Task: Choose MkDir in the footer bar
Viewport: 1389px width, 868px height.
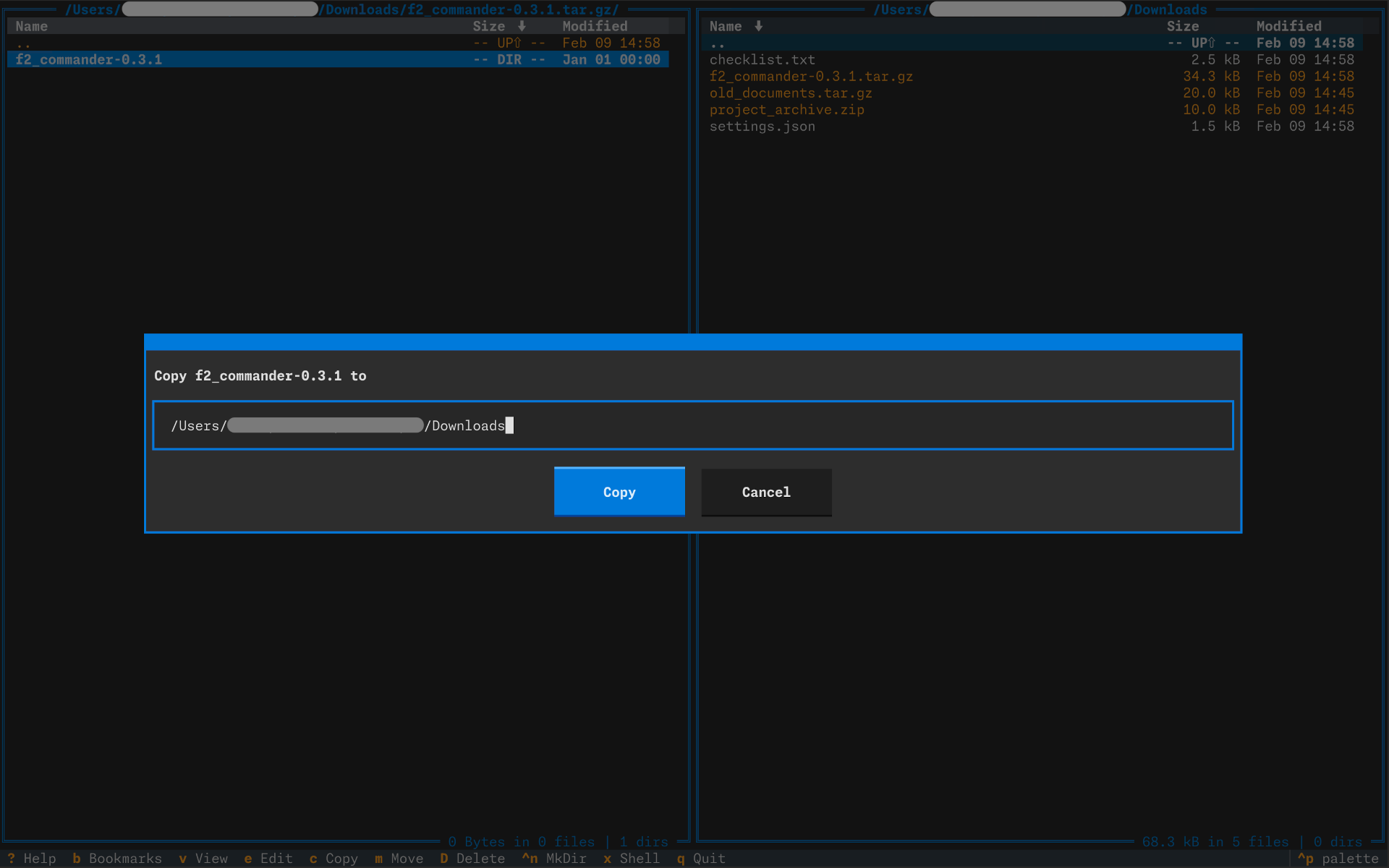Action: click(x=554, y=859)
